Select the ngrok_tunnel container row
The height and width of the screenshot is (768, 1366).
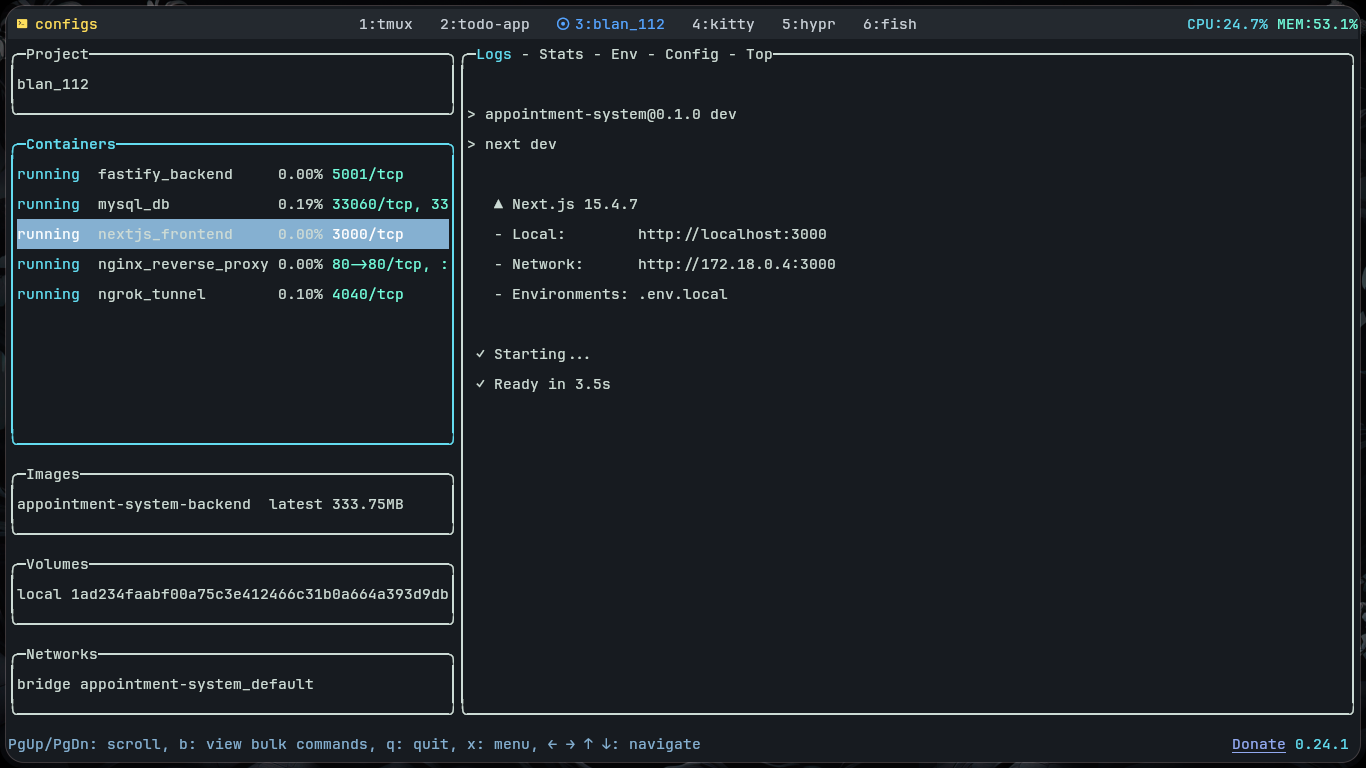click(x=152, y=294)
